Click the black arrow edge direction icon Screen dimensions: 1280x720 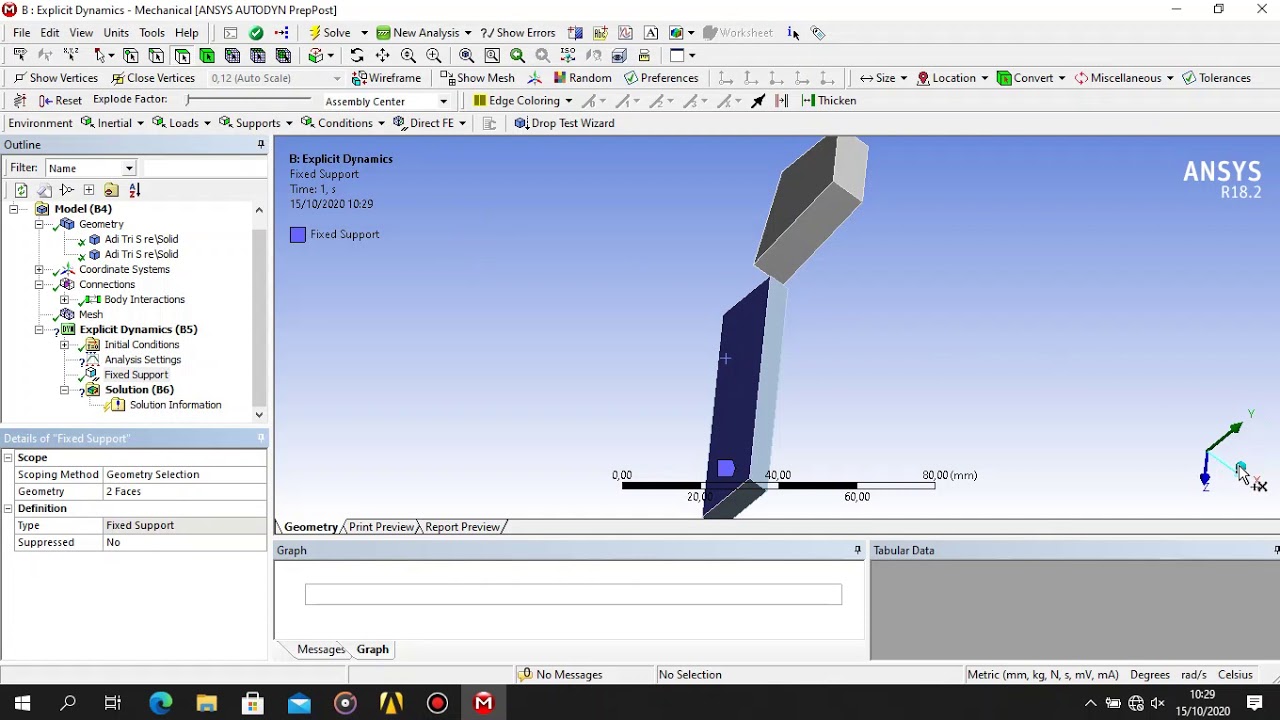758,101
